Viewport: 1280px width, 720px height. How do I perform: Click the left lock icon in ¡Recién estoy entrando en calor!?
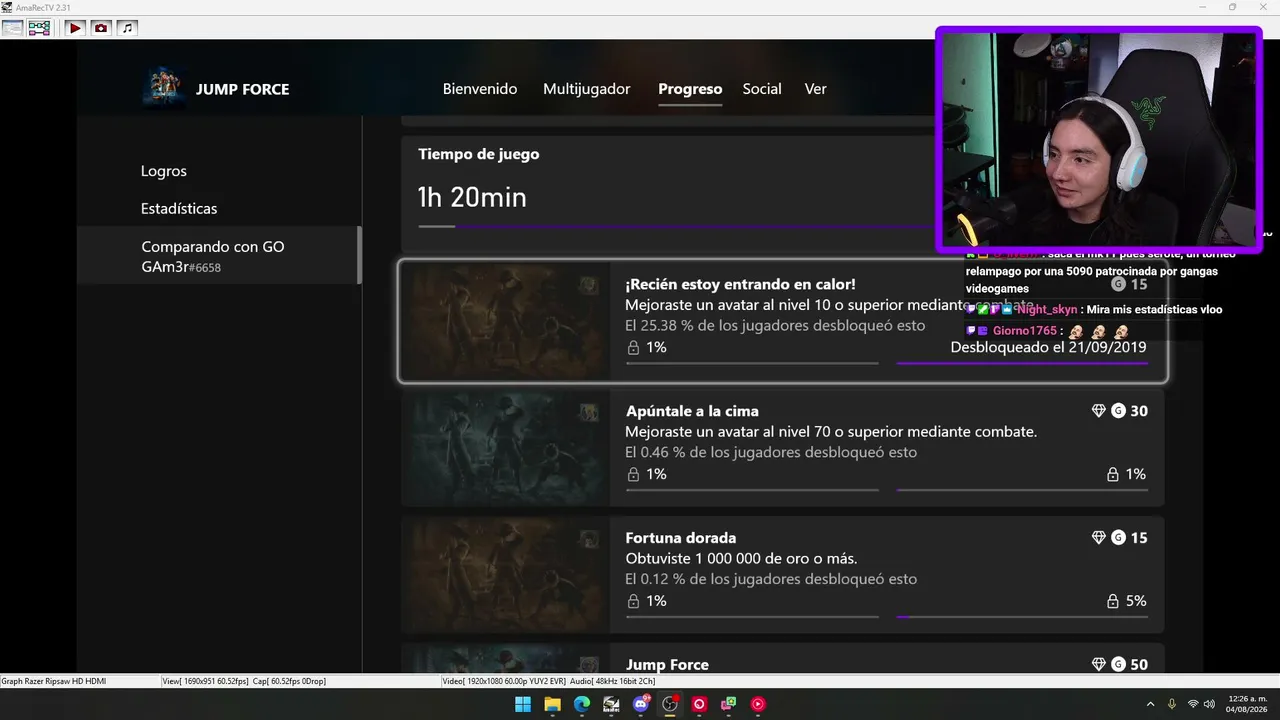coord(633,347)
